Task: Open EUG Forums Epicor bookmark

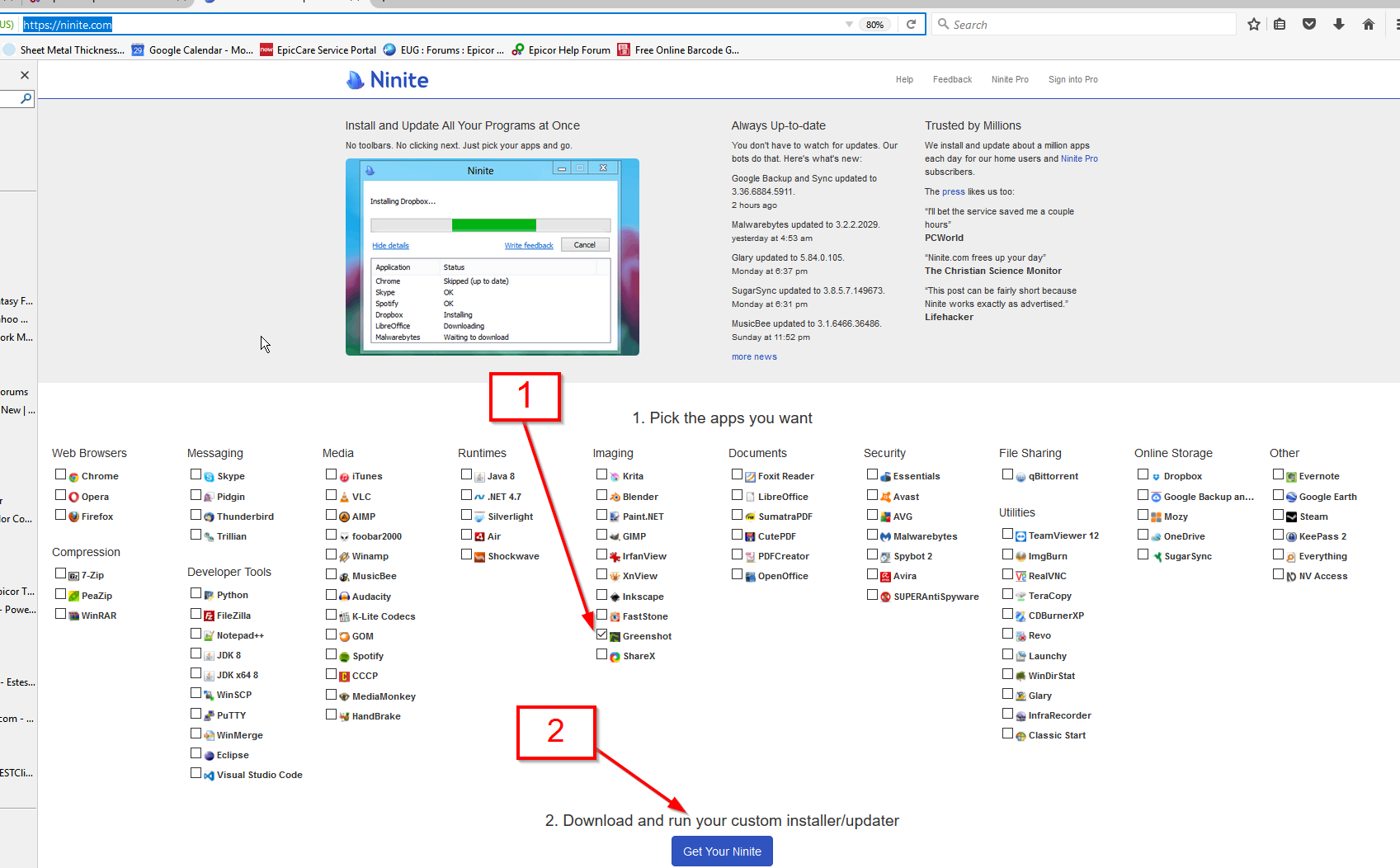Action: click(x=444, y=50)
